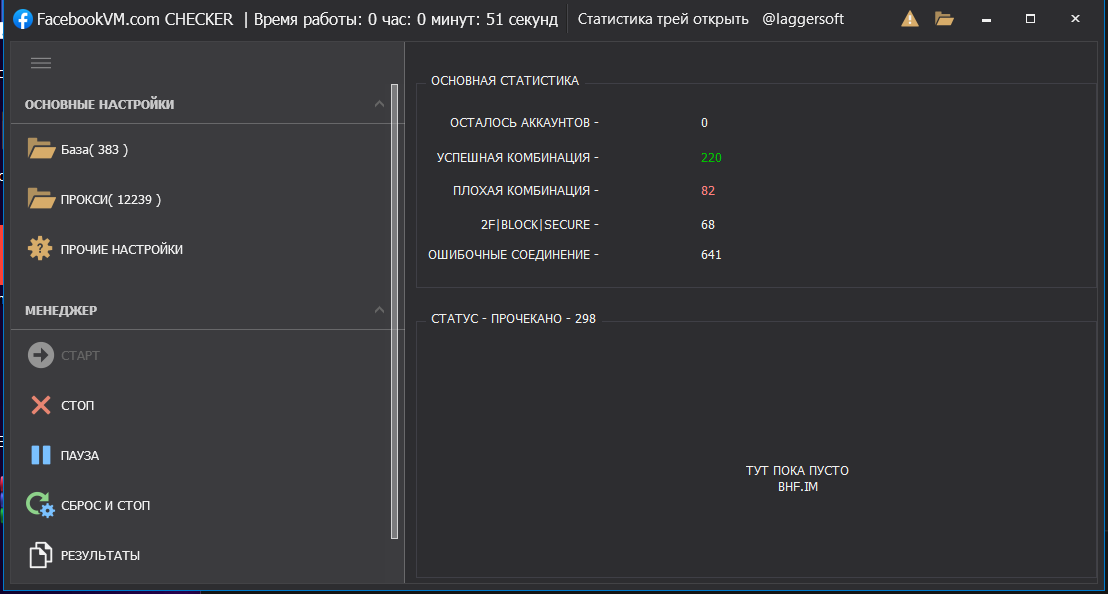Viewport: 1108px width, 594px height.
Task: Click the СБРОС И СТОП refresh icon
Action: pos(40,505)
